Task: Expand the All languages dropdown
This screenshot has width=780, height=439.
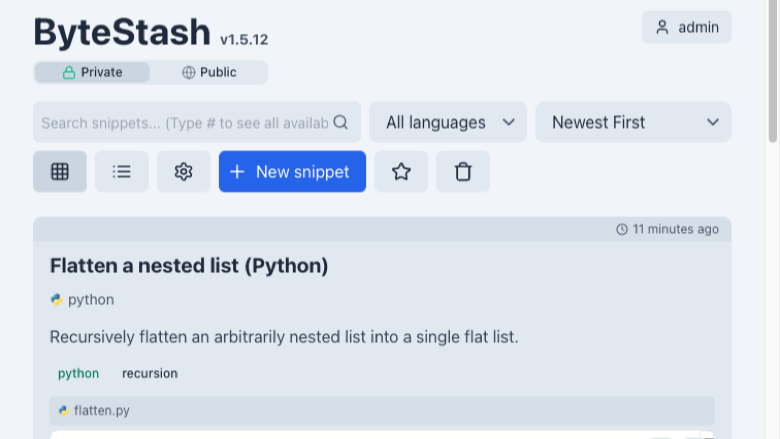Action: point(448,122)
